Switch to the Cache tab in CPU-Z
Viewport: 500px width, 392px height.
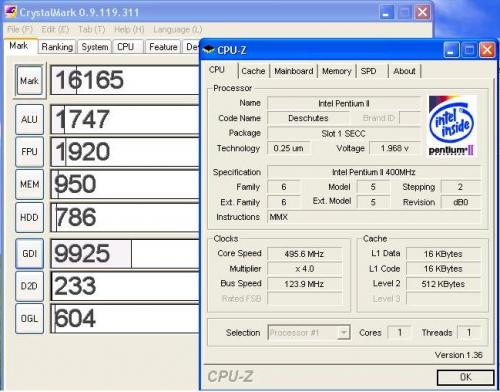point(253,71)
